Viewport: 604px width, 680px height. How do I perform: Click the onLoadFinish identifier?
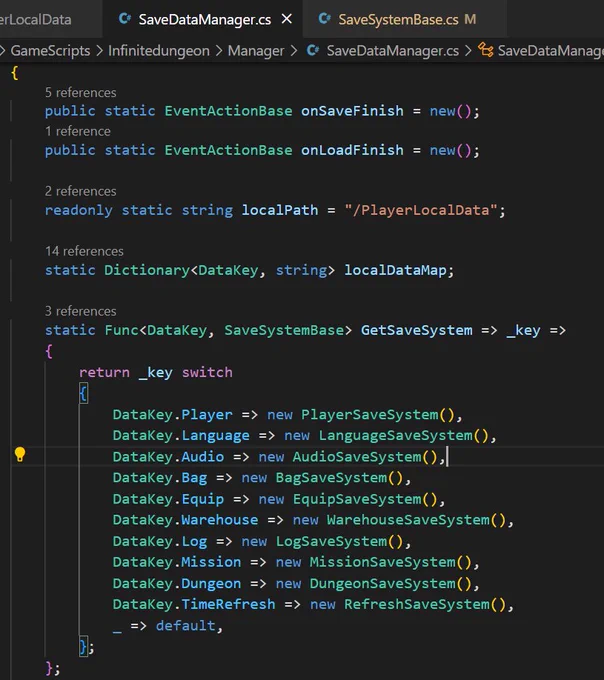[x=352, y=150]
